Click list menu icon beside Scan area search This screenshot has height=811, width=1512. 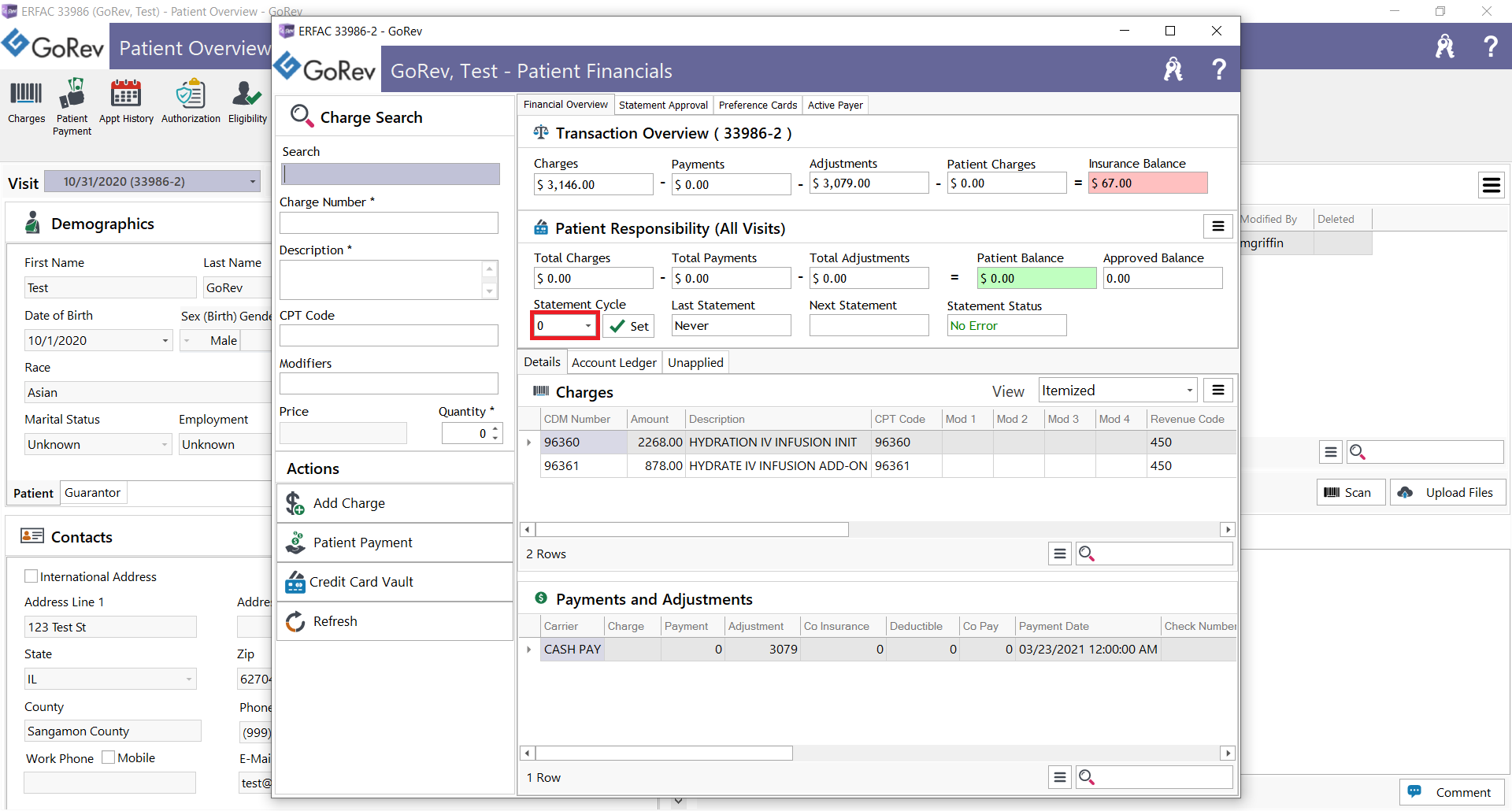coord(1331,452)
